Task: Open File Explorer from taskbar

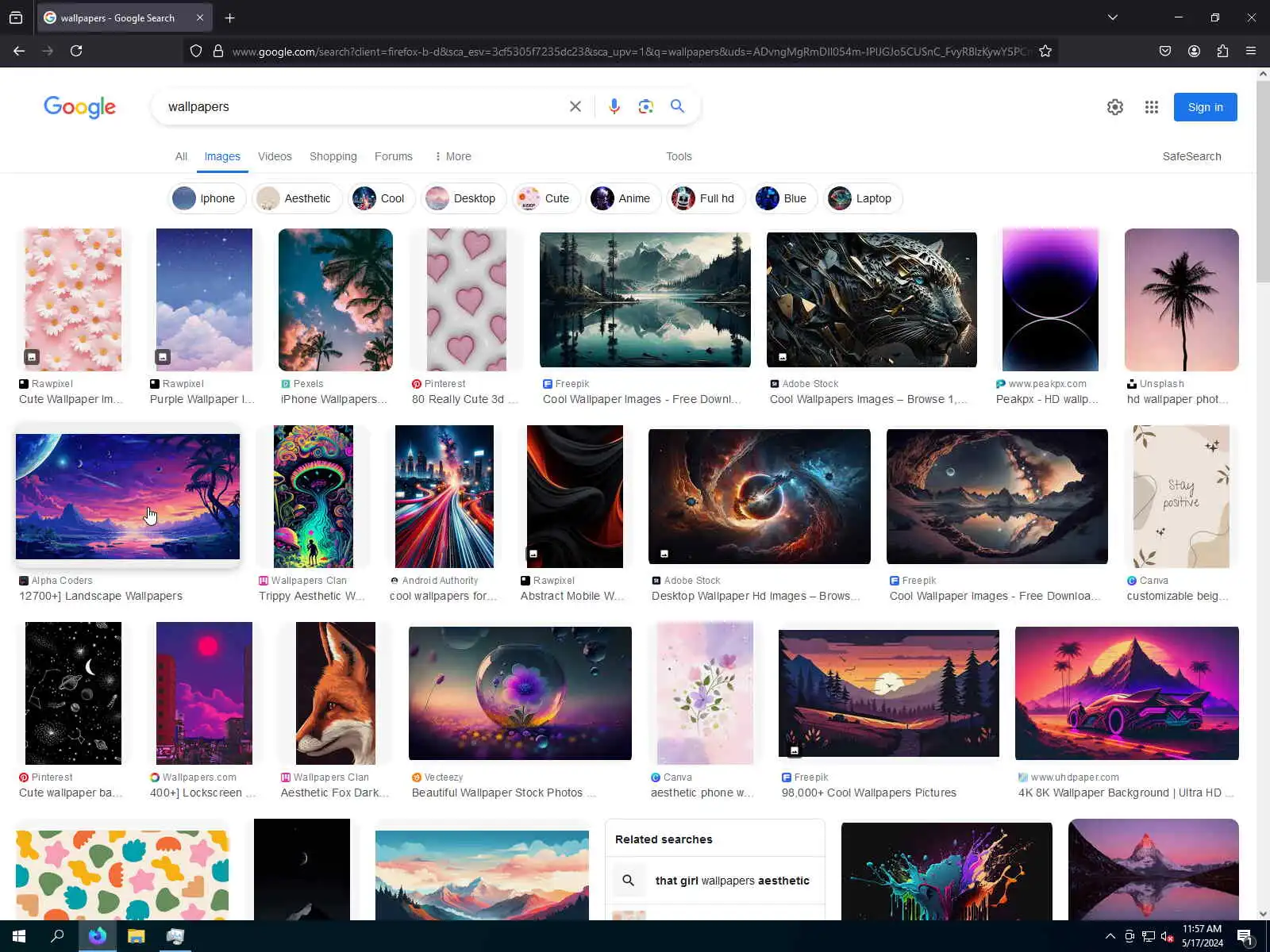Action: [137, 936]
